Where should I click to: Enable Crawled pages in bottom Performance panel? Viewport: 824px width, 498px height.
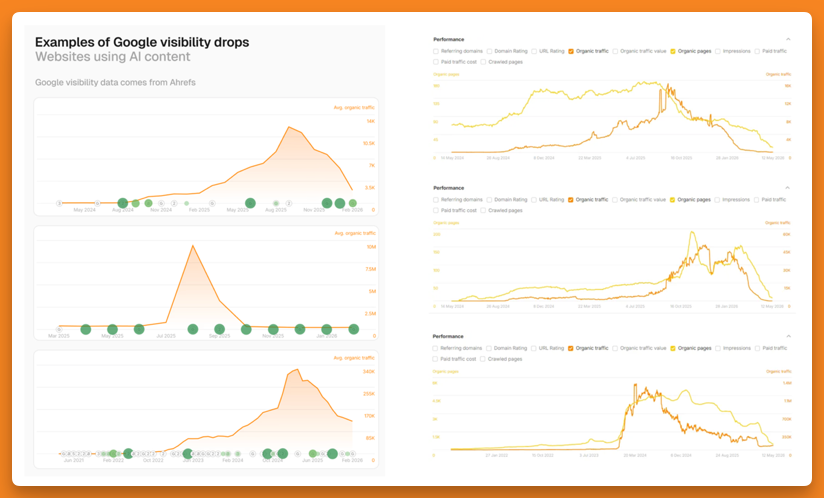482,359
